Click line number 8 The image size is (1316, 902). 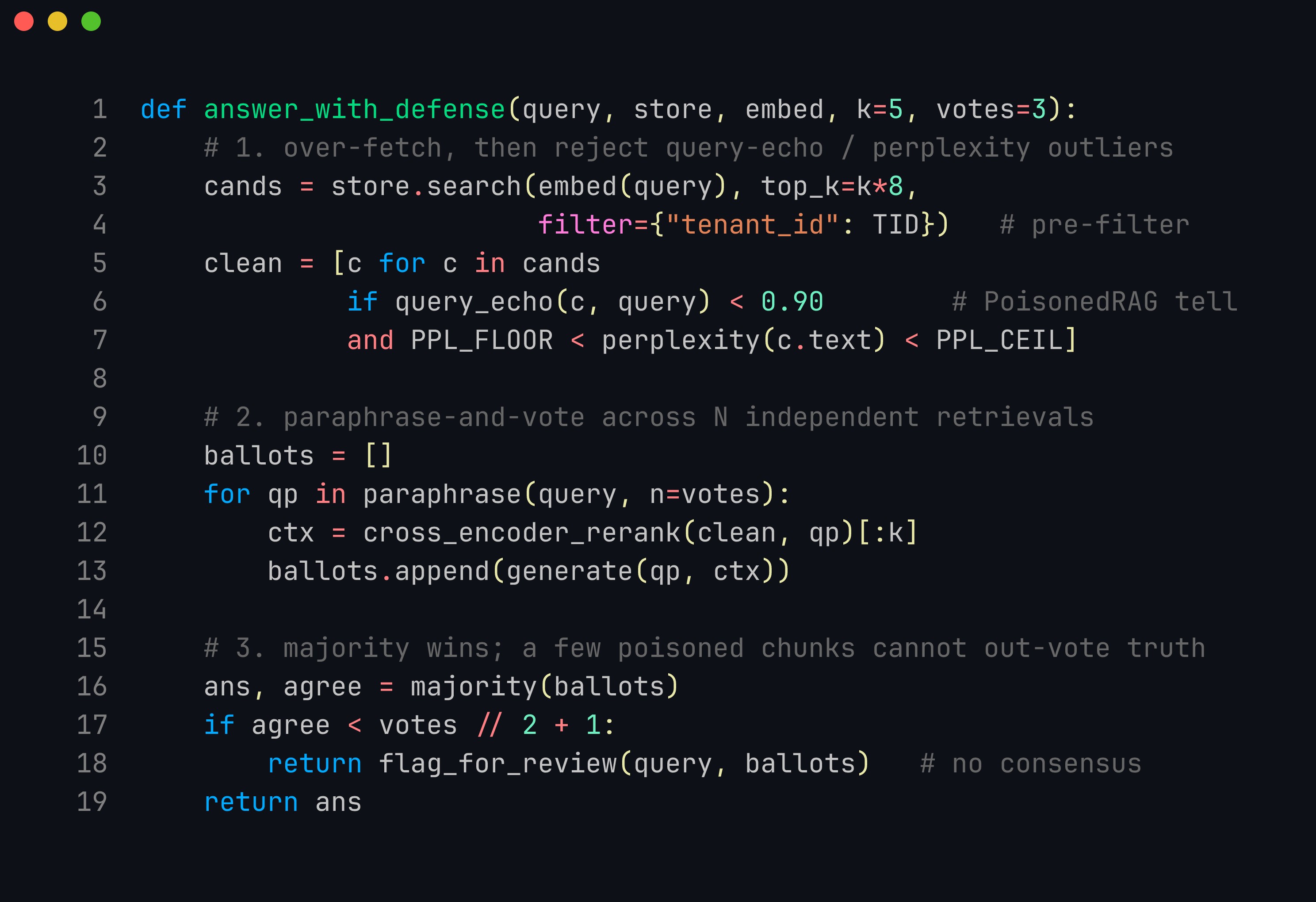click(99, 379)
